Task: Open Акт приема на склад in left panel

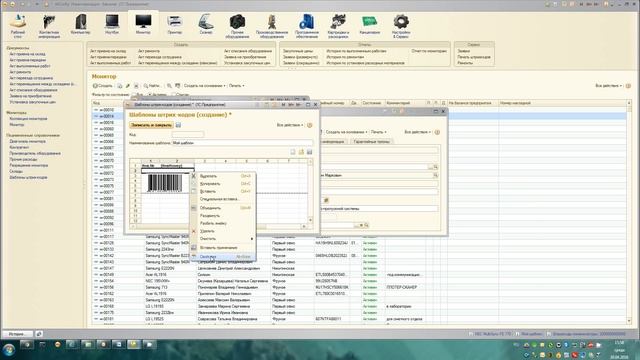Action: point(27,54)
